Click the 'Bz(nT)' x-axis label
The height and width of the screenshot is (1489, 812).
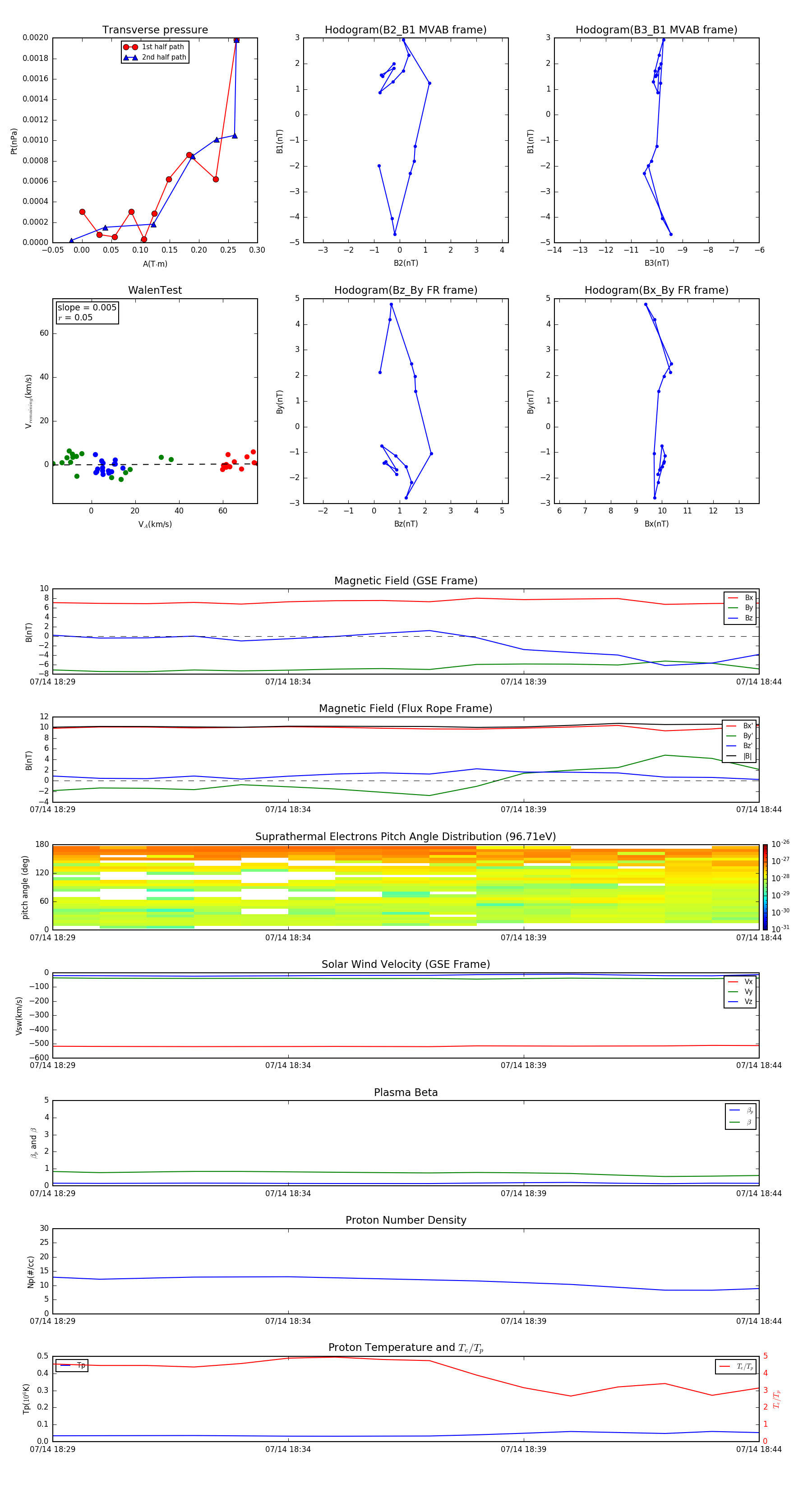click(x=406, y=524)
